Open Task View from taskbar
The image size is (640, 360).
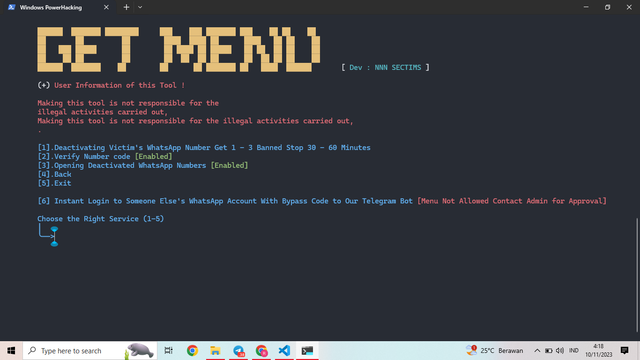click(168, 351)
